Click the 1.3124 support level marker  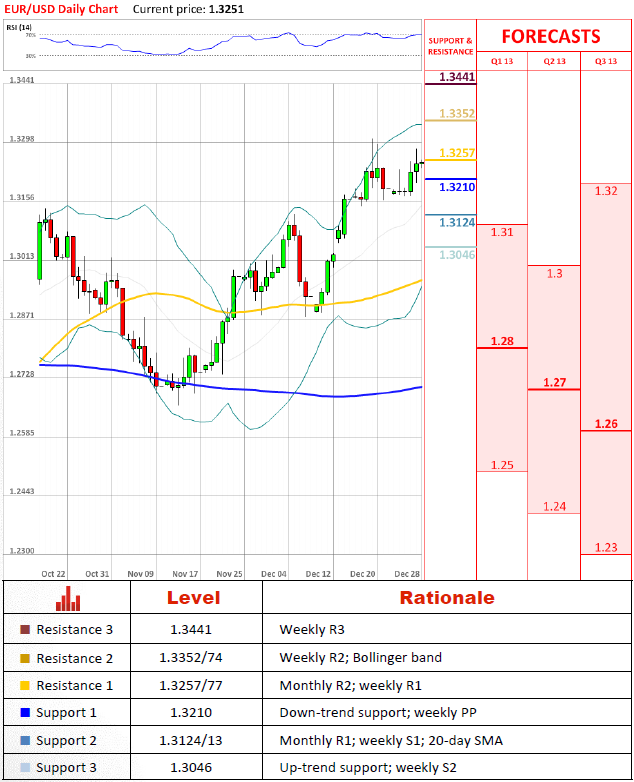457,222
